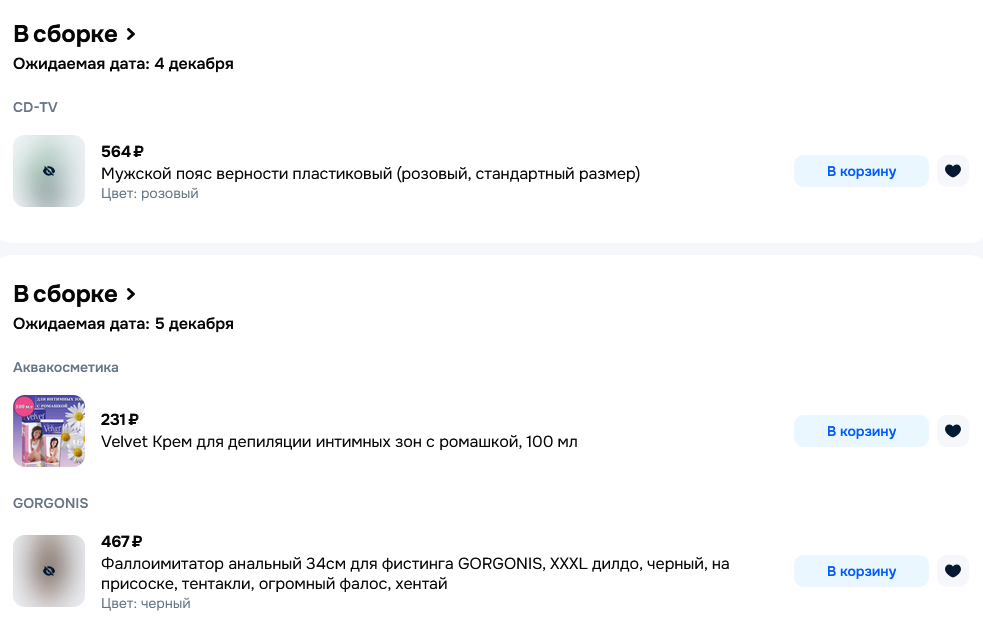Reveal the blurred thumbnail of the 467 ₽ item

(49, 571)
